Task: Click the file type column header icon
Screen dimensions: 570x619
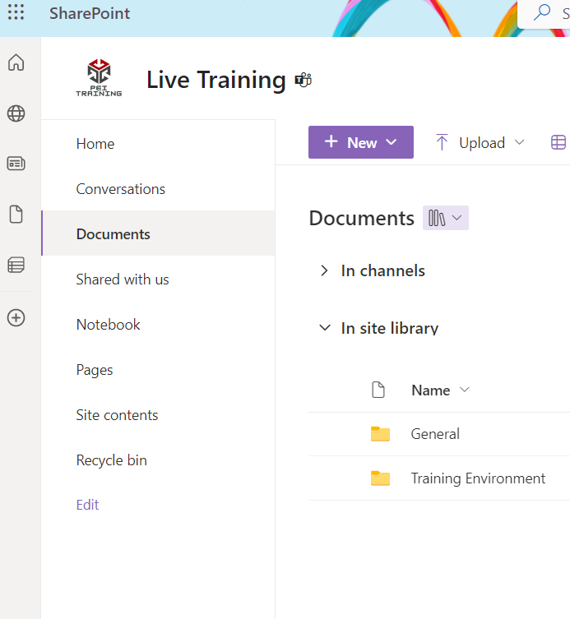Action: click(378, 390)
